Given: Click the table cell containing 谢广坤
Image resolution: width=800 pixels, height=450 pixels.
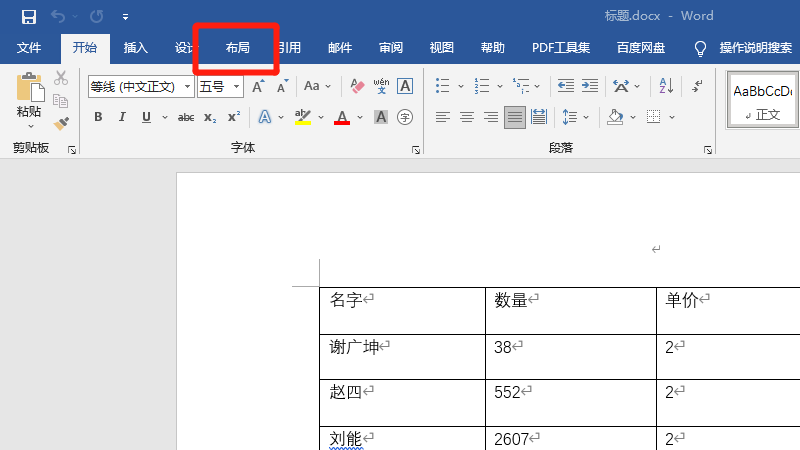Looking at the screenshot, I should click(401, 356).
